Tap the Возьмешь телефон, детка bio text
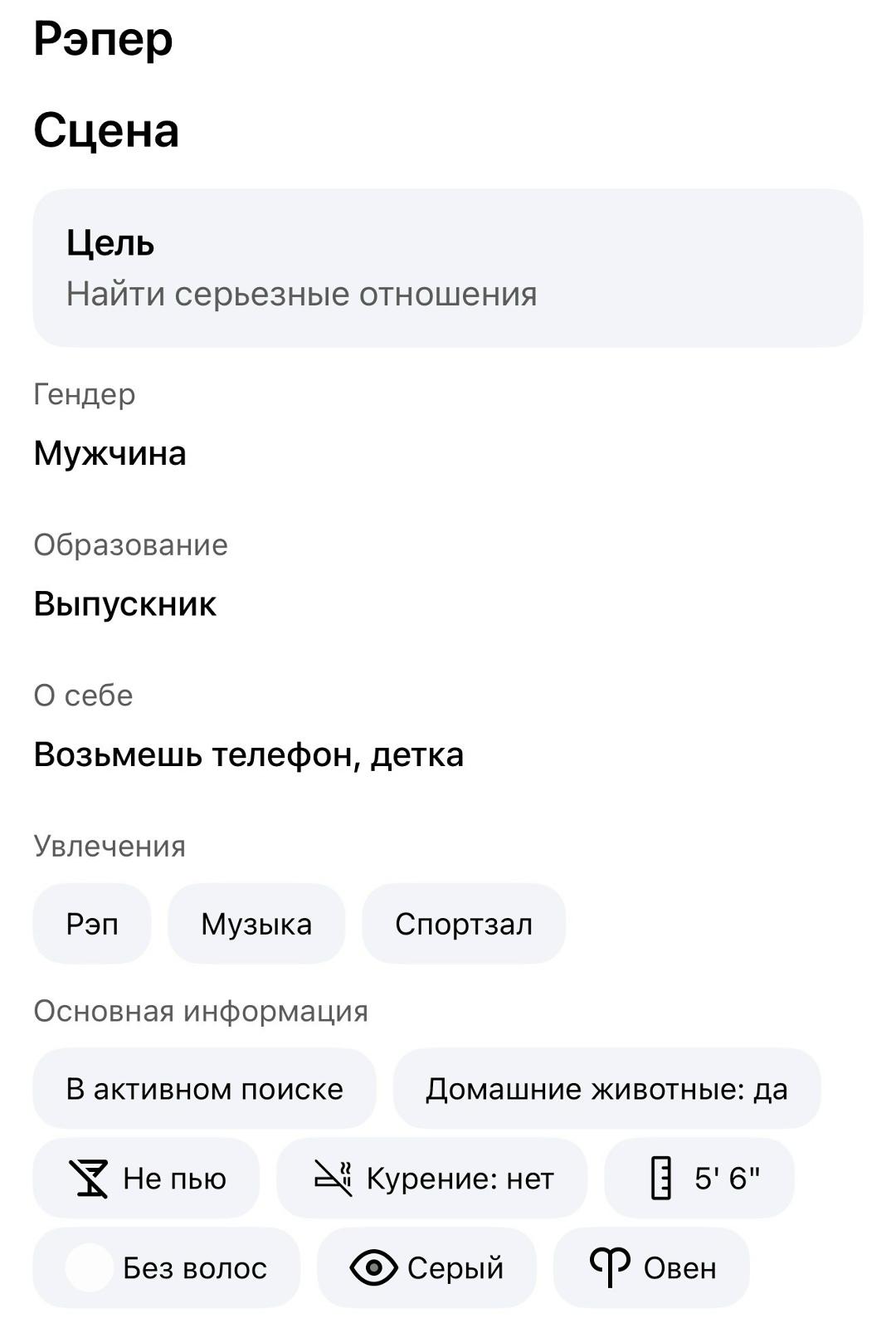Image resolution: width=896 pixels, height=1328 pixels. pyautogui.click(x=248, y=754)
